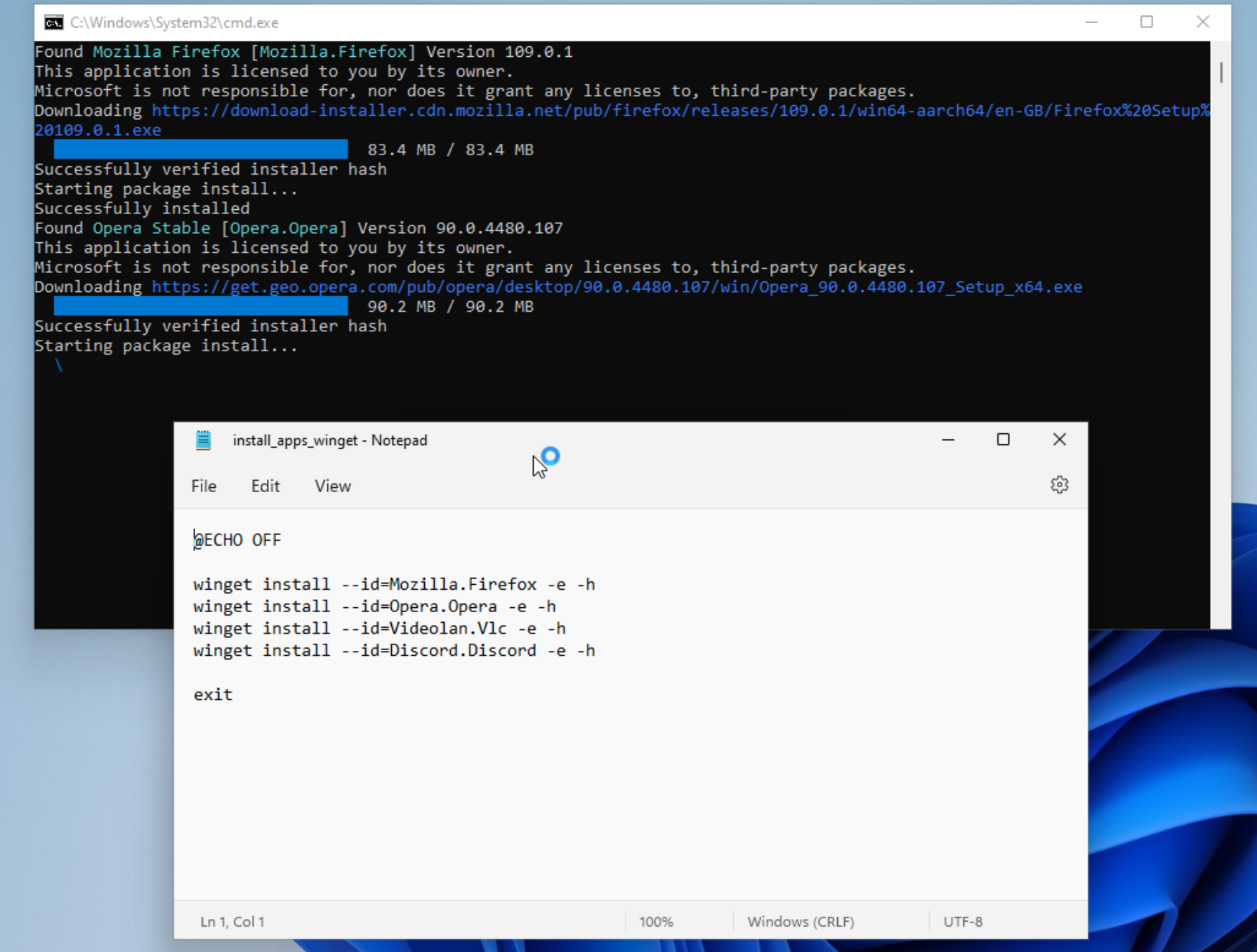The height and width of the screenshot is (952, 1257).
Task: Click the Opera download URL in cmd
Action: (x=617, y=286)
